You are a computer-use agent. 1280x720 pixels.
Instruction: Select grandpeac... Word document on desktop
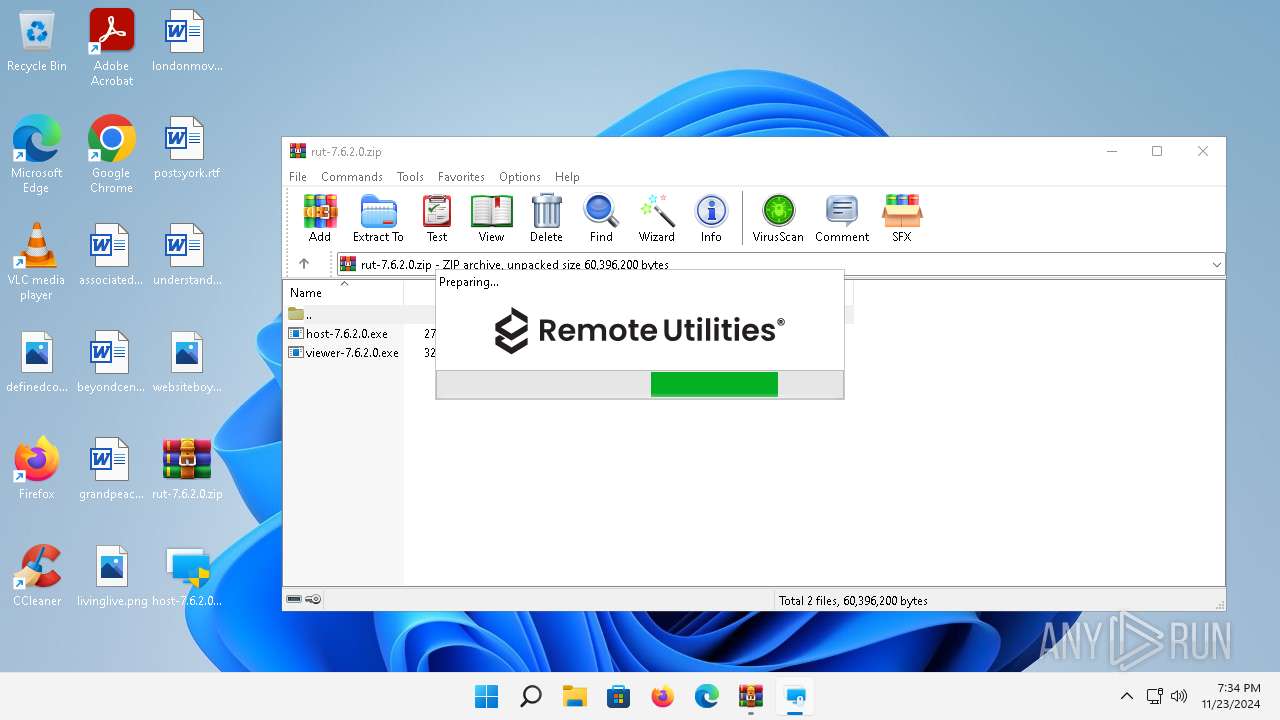pyautogui.click(x=111, y=468)
